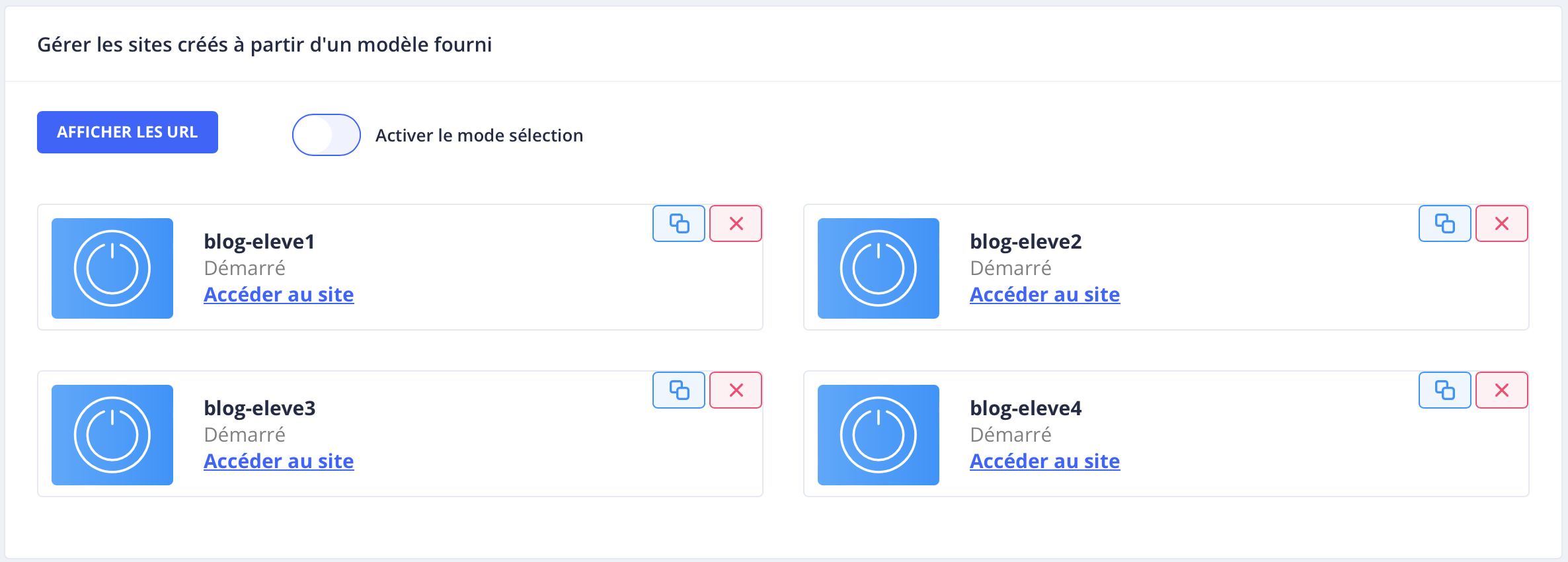Select the blog-eleve3 site name
This screenshot has width=1568, height=562.
[x=260, y=408]
